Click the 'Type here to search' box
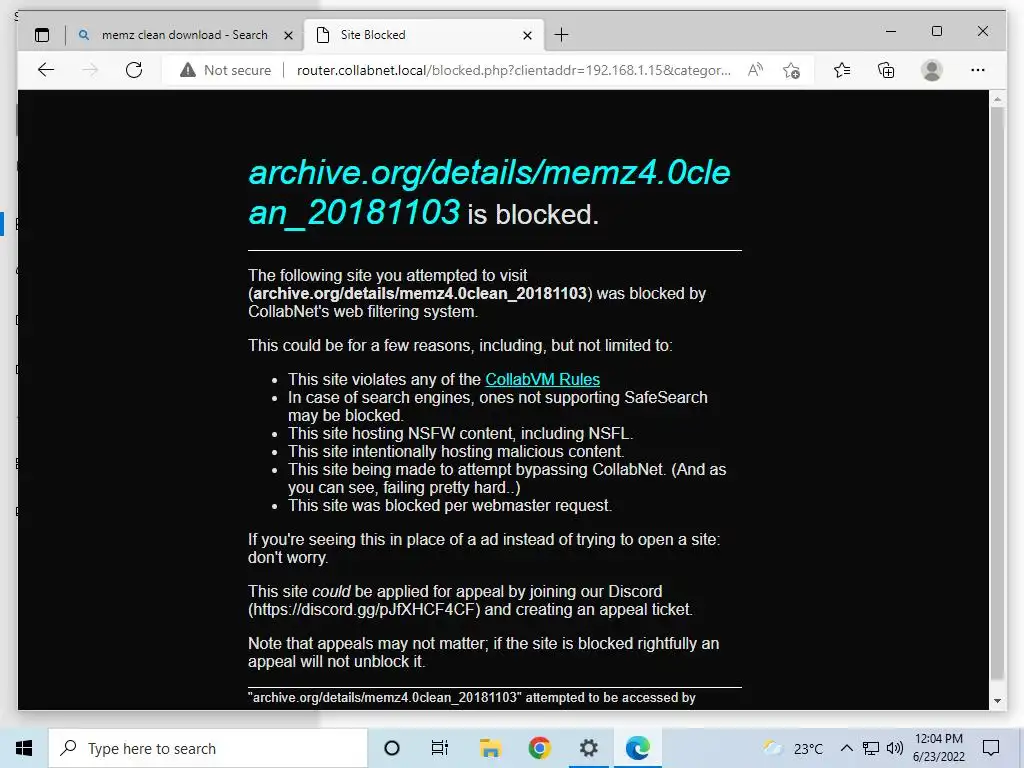The height and width of the screenshot is (768, 1024). click(208, 748)
